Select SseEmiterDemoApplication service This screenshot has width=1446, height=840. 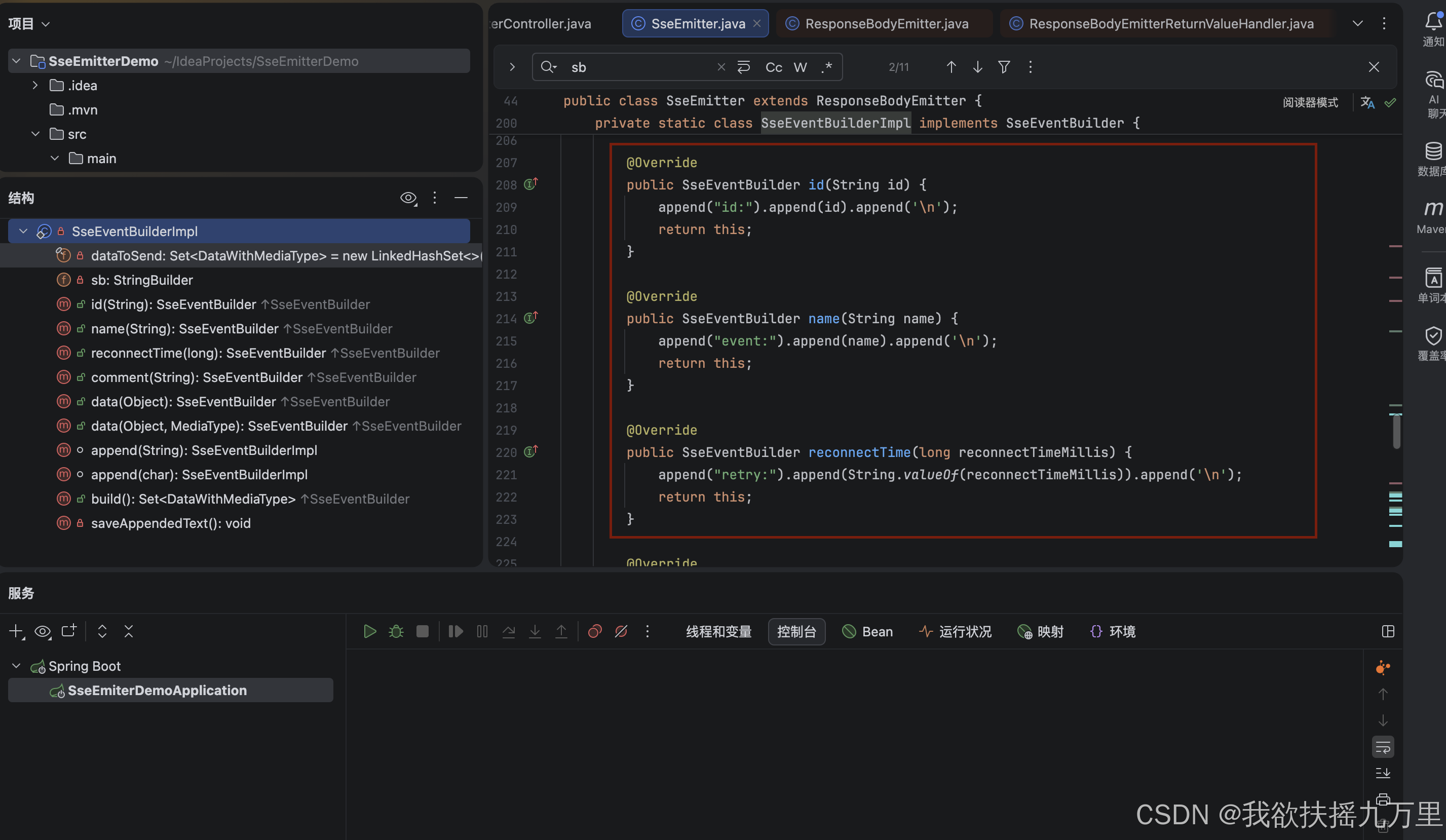coord(170,690)
